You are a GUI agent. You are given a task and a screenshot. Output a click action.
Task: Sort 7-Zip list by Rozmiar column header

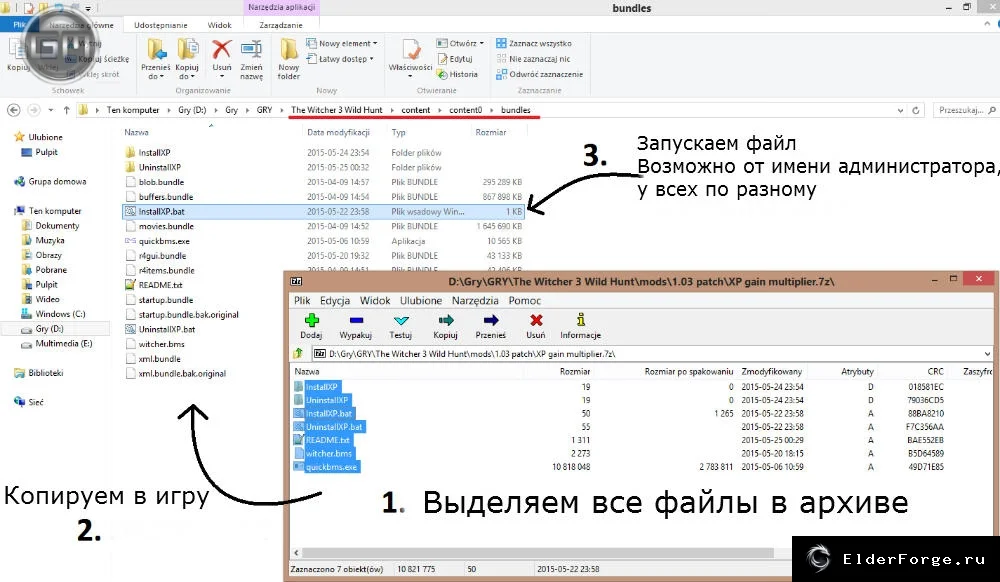(575, 371)
